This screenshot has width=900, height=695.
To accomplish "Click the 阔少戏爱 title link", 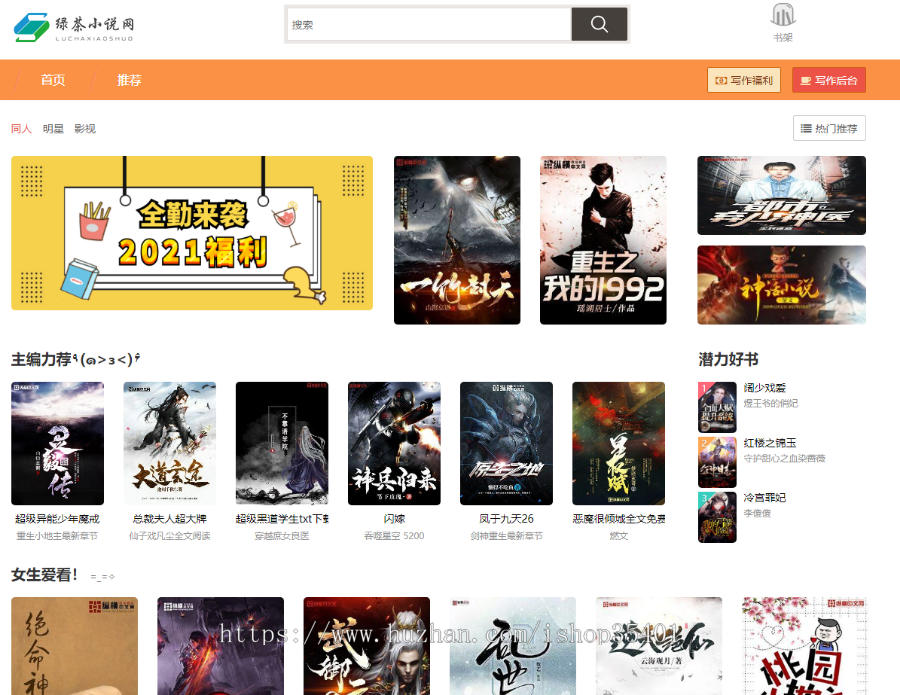I will coord(765,388).
